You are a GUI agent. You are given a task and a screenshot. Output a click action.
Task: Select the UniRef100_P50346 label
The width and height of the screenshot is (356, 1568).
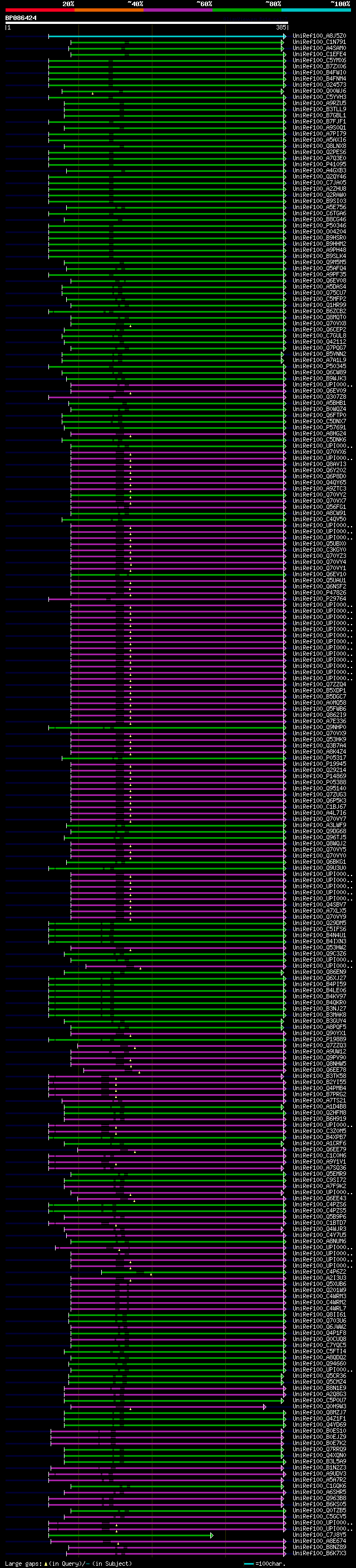point(319,225)
